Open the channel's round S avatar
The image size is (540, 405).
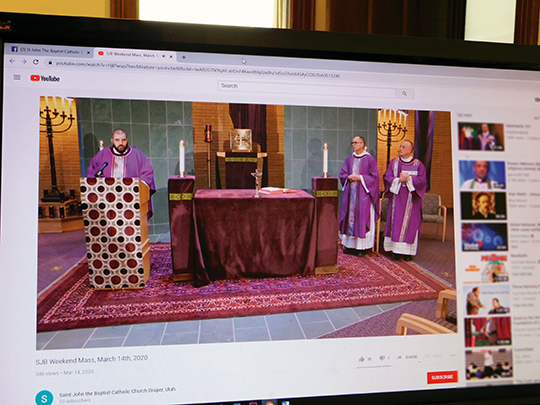(x=44, y=398)
